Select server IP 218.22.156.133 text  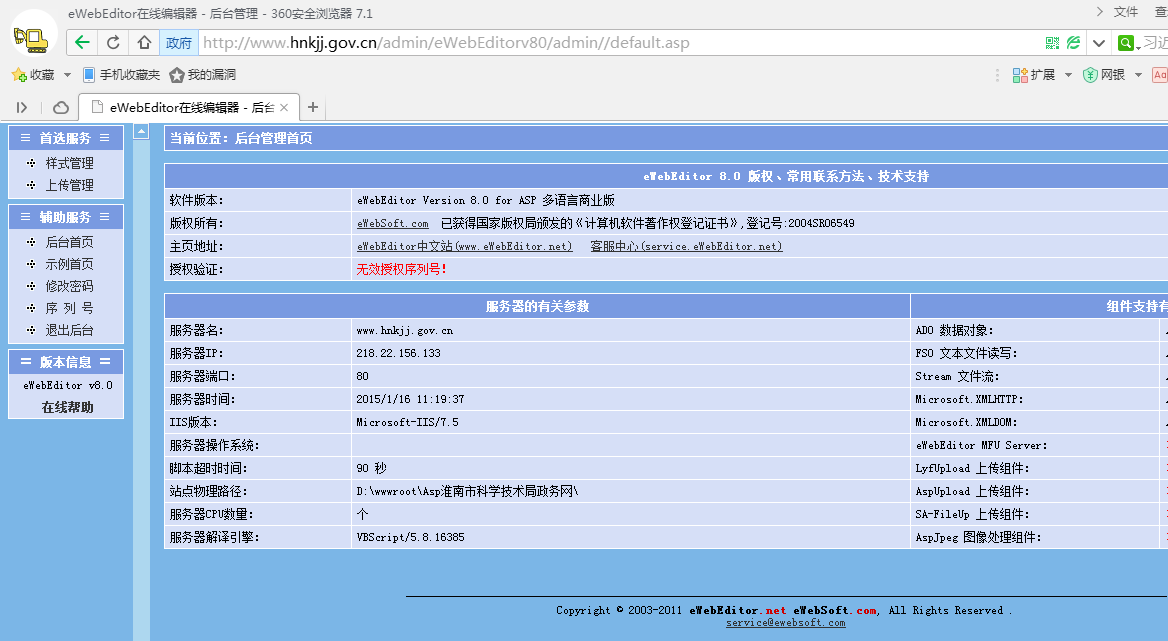(399, 353)
